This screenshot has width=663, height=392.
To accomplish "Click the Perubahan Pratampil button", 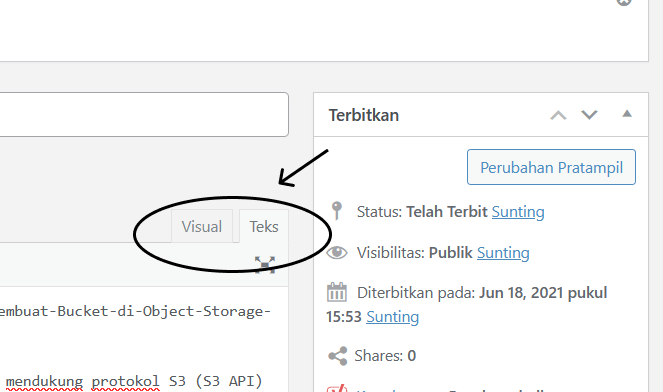I will (x=551, y=167).
